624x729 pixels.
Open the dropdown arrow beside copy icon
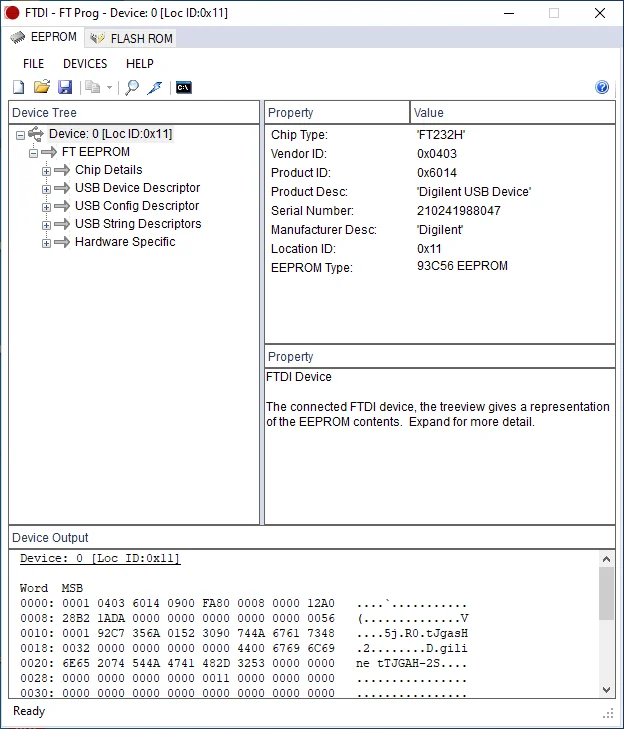click(x=109, y=87)
